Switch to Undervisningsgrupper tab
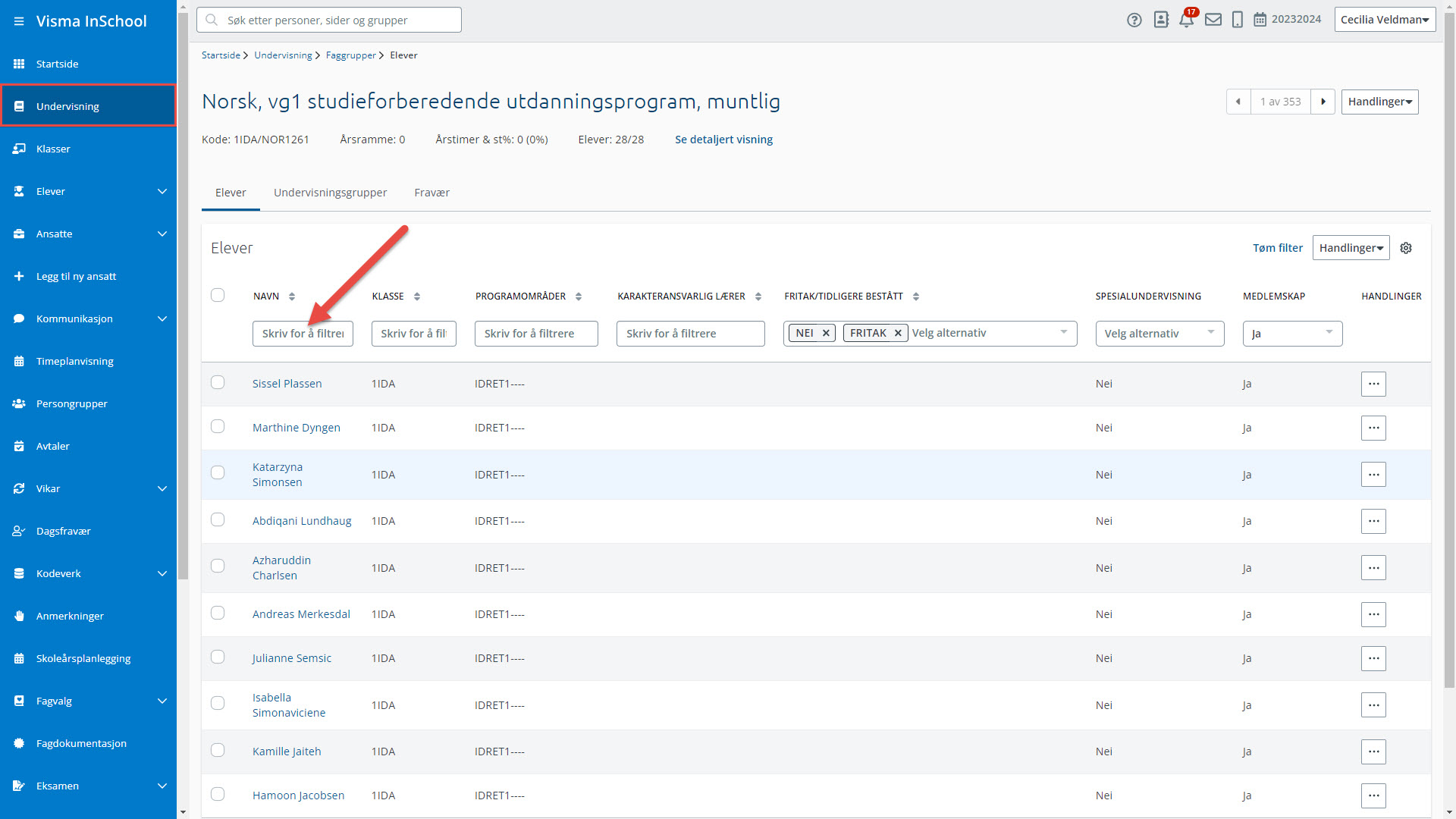This screenshot has width=1456, height=819. pos(330,193)
